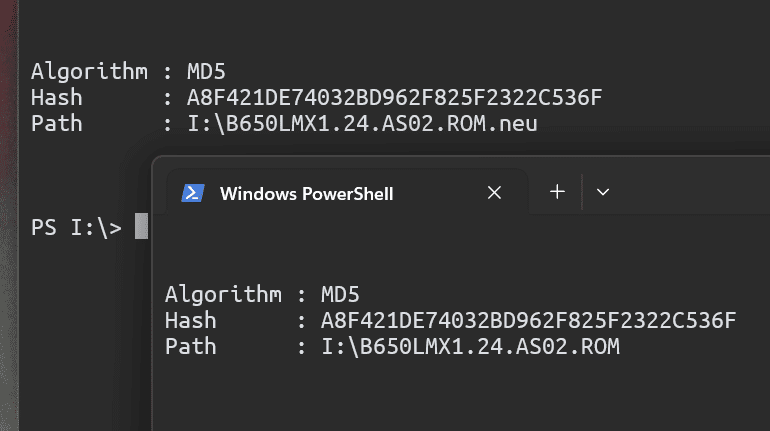
Task: Click the PS I:\> prompt text
Action: [x=76, y=227]
